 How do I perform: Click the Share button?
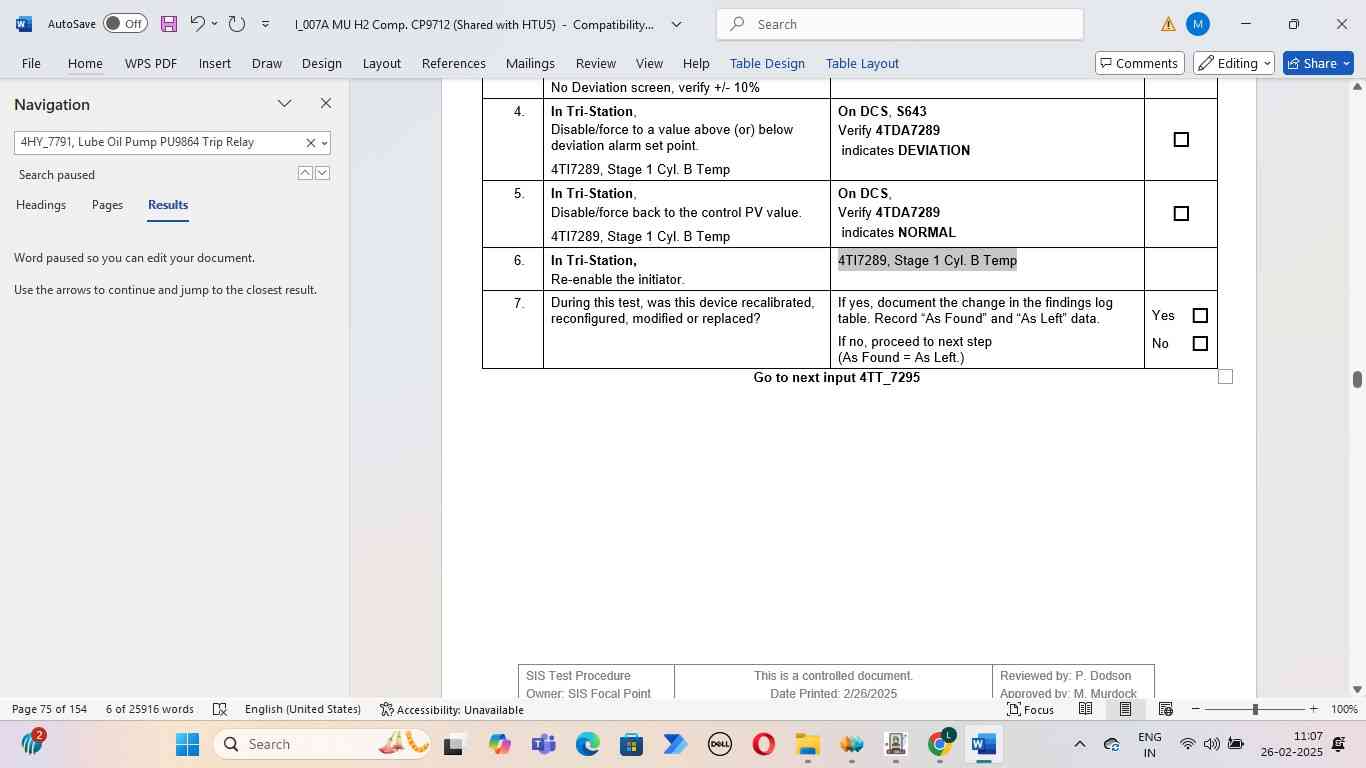(x=1318, y=63)
